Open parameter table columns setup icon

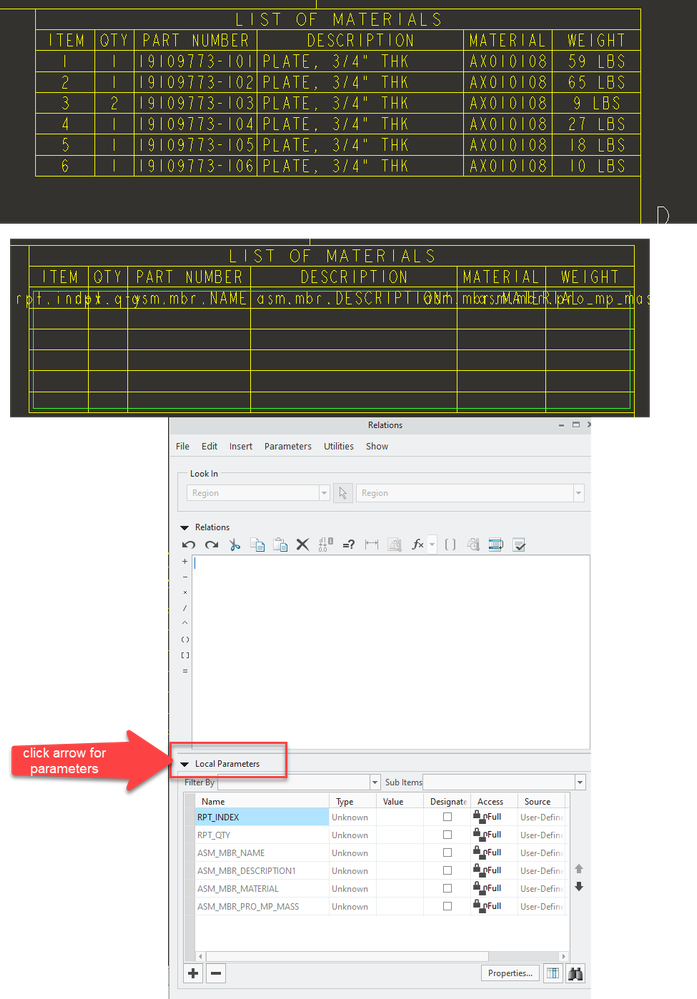pos(552,973)
